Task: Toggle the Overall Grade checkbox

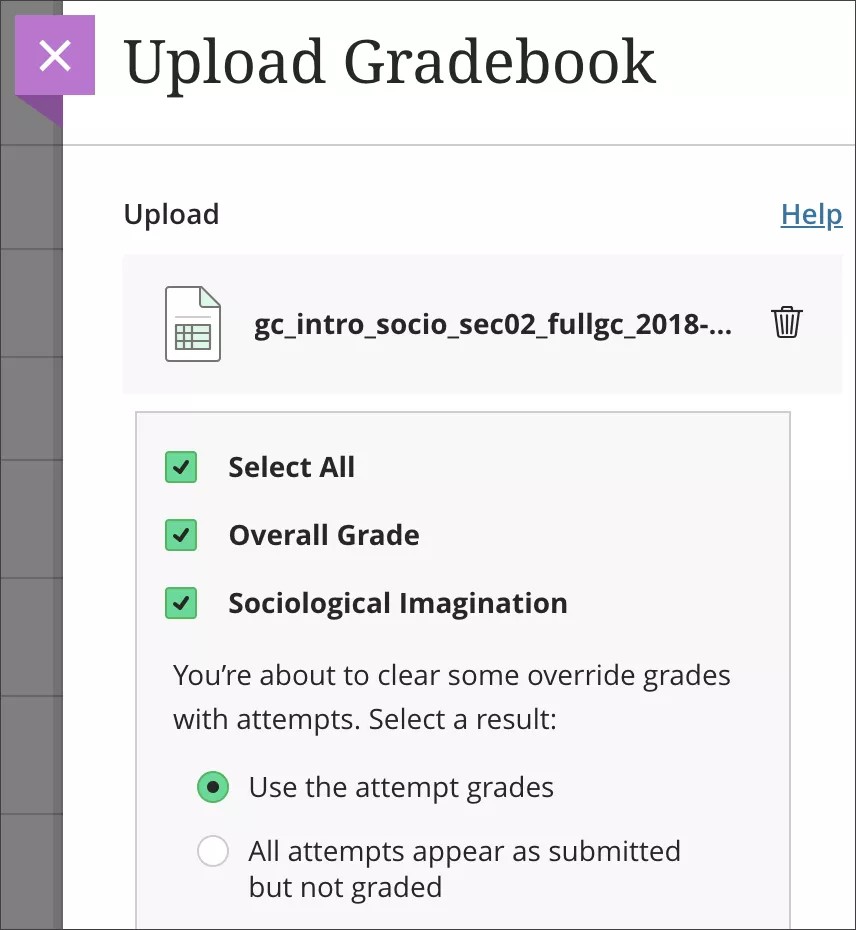Action: point(181,535)
